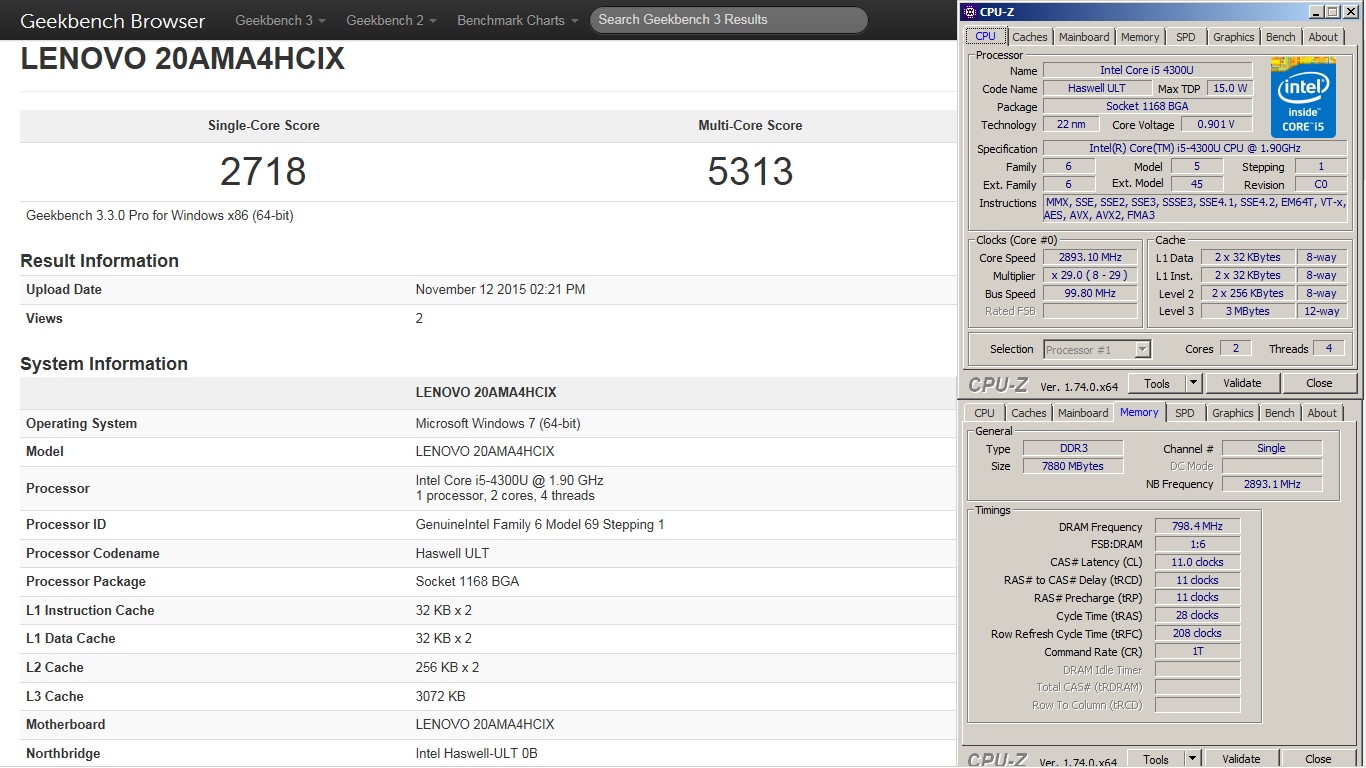Open Tools dropdown arrow in lower CPU-Z window

(1192, 759)
